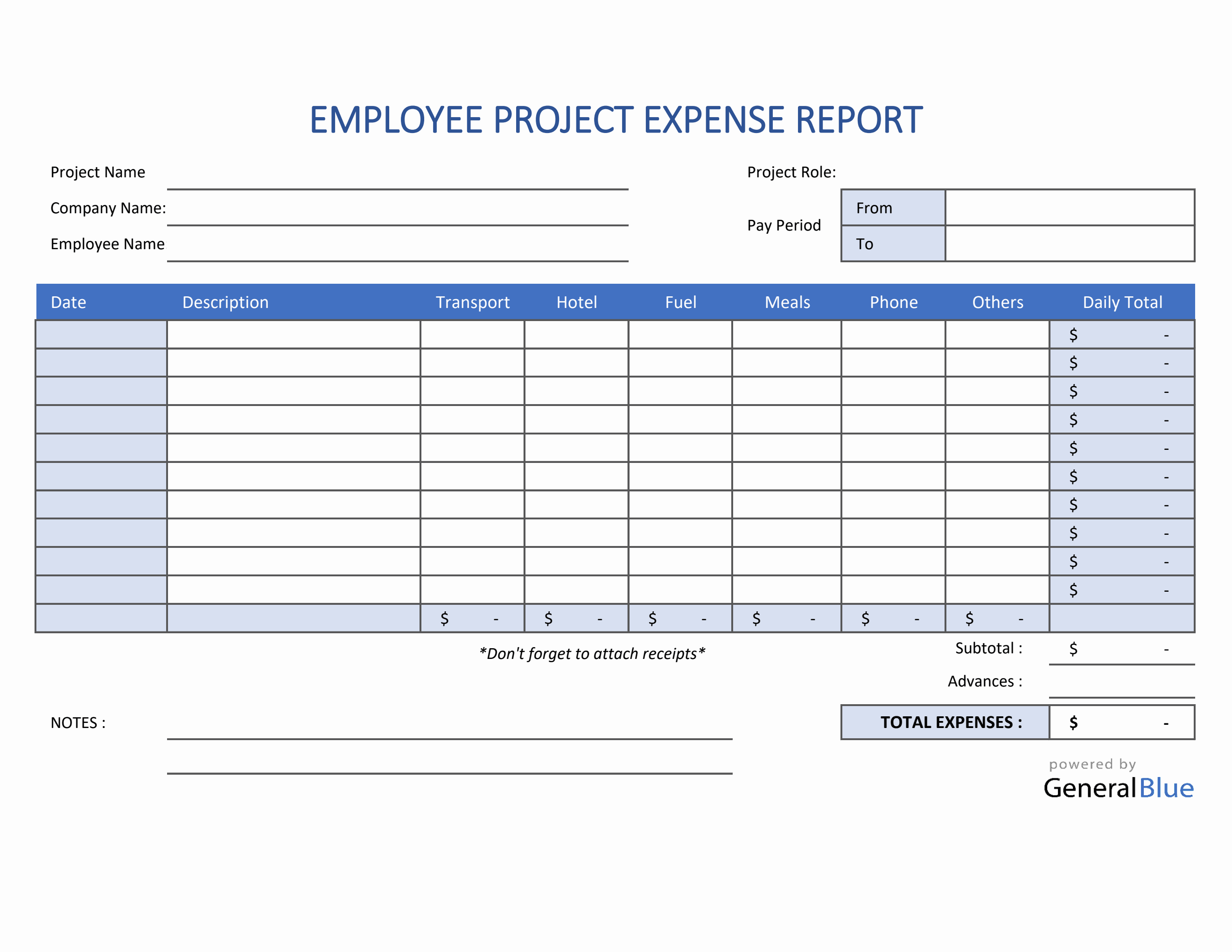Click the first row Daily Total cell

coord(1122,335)
